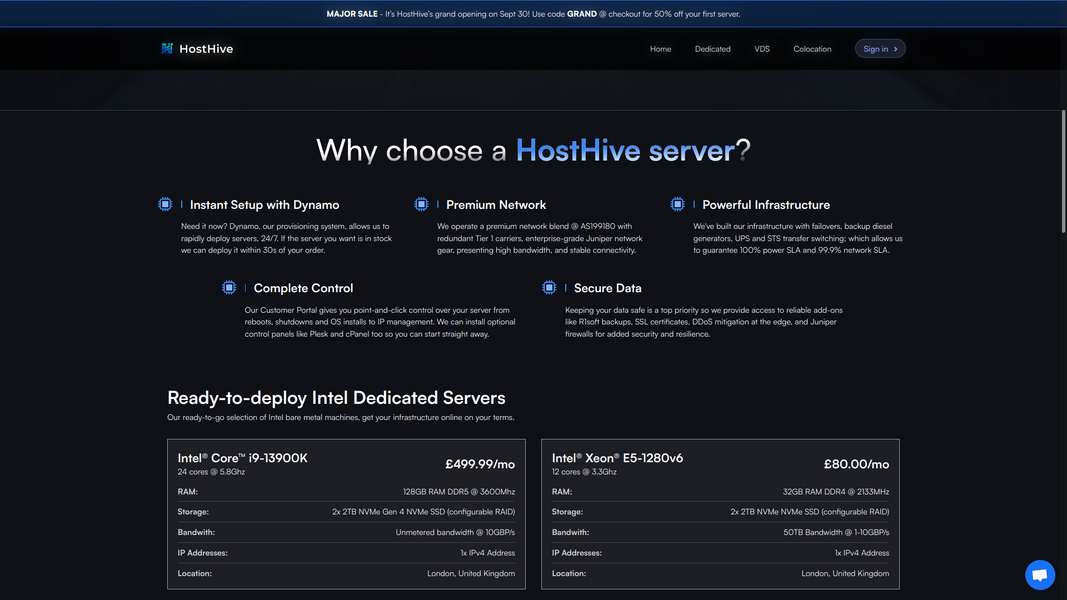Click '128GB RAM DDR5 @ 3600Mhz' value

click(459, 492)
